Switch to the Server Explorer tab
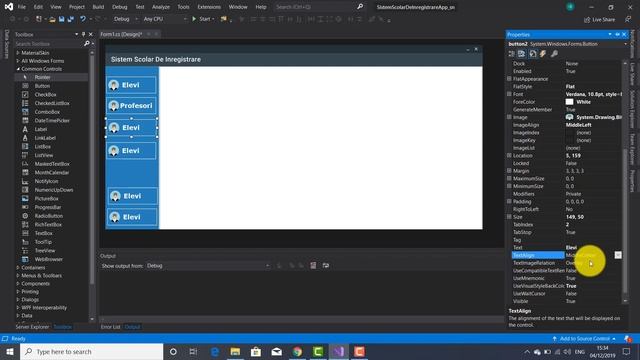Screen dimensions: 640x360 (x=32, y=327)
